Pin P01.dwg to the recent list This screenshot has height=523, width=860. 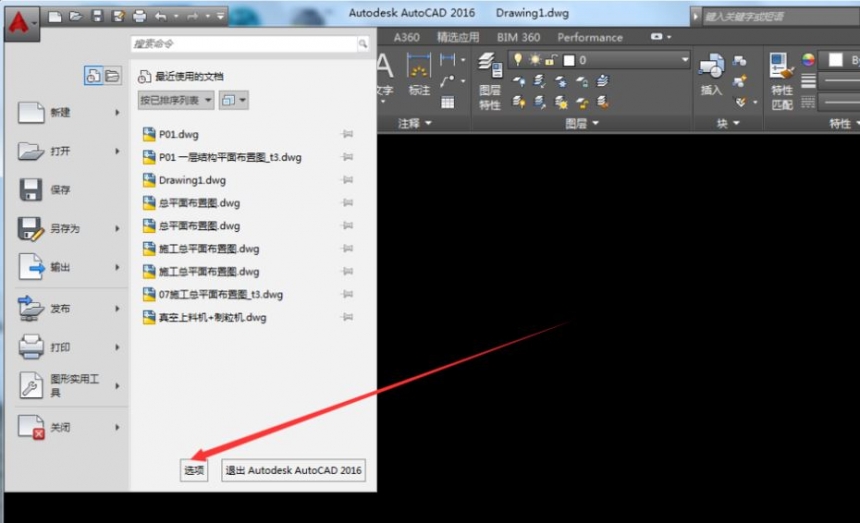[x=347, y=134]
